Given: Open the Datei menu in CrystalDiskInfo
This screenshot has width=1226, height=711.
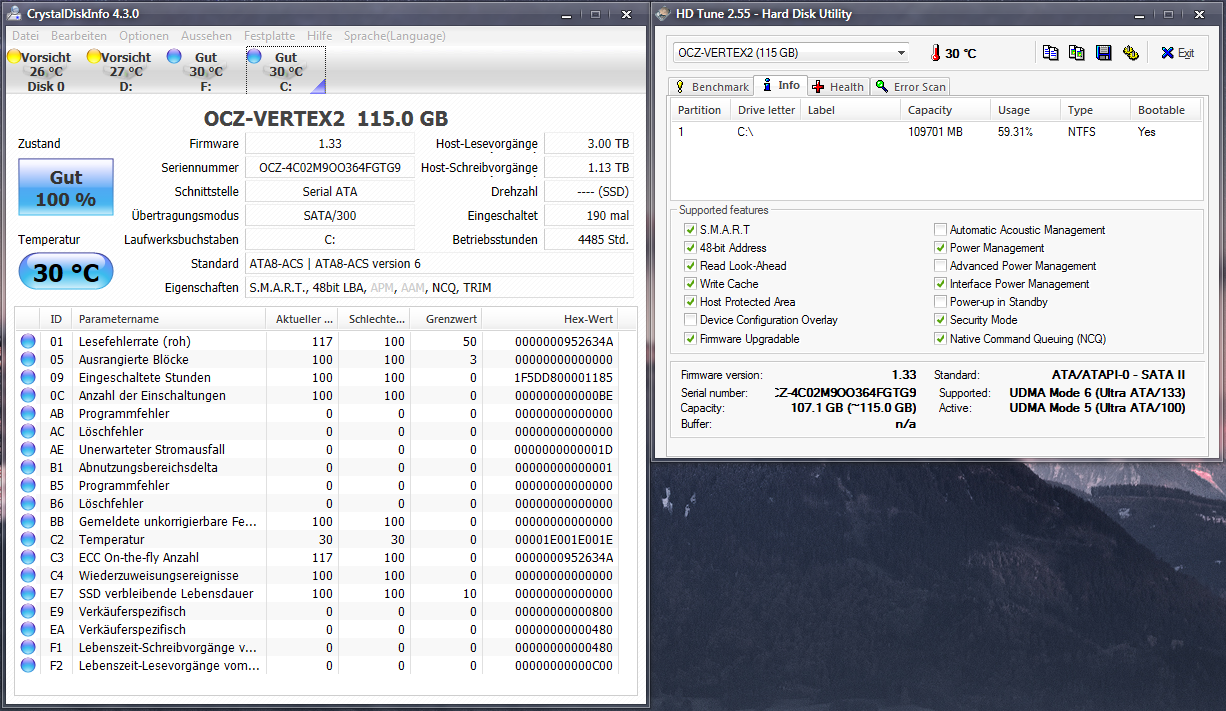Looking at the screenshot, I should (26, 36).
